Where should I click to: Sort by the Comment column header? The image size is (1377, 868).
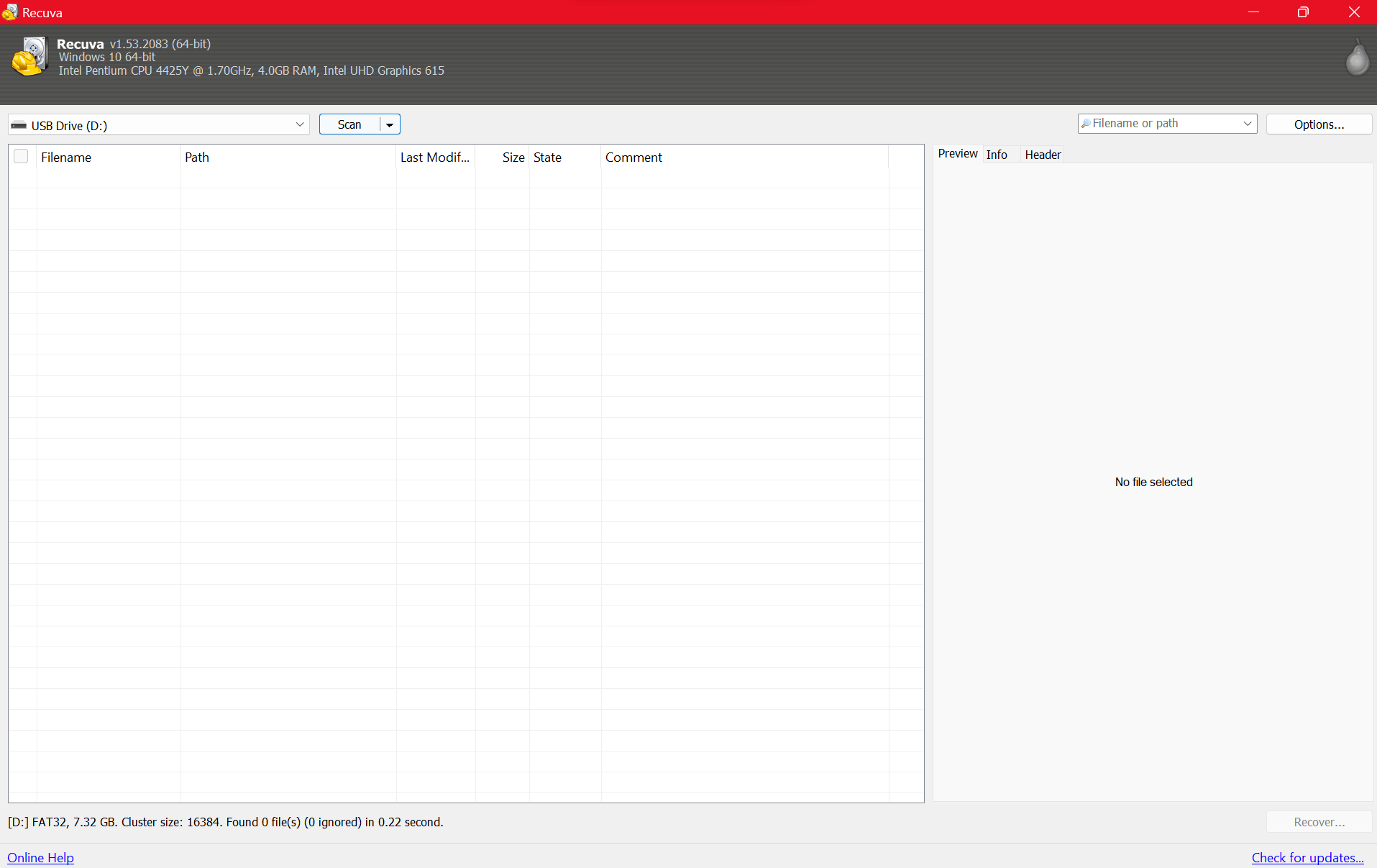point(744,157)
